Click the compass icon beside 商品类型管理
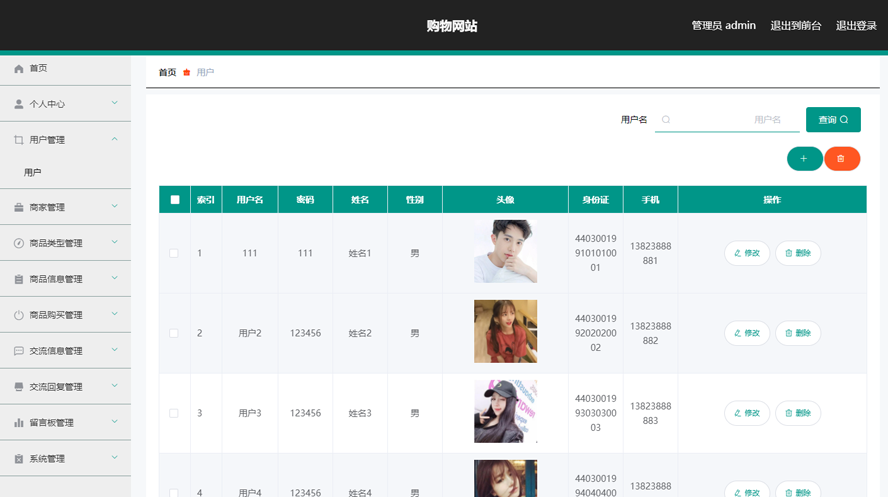 point(19,243)
